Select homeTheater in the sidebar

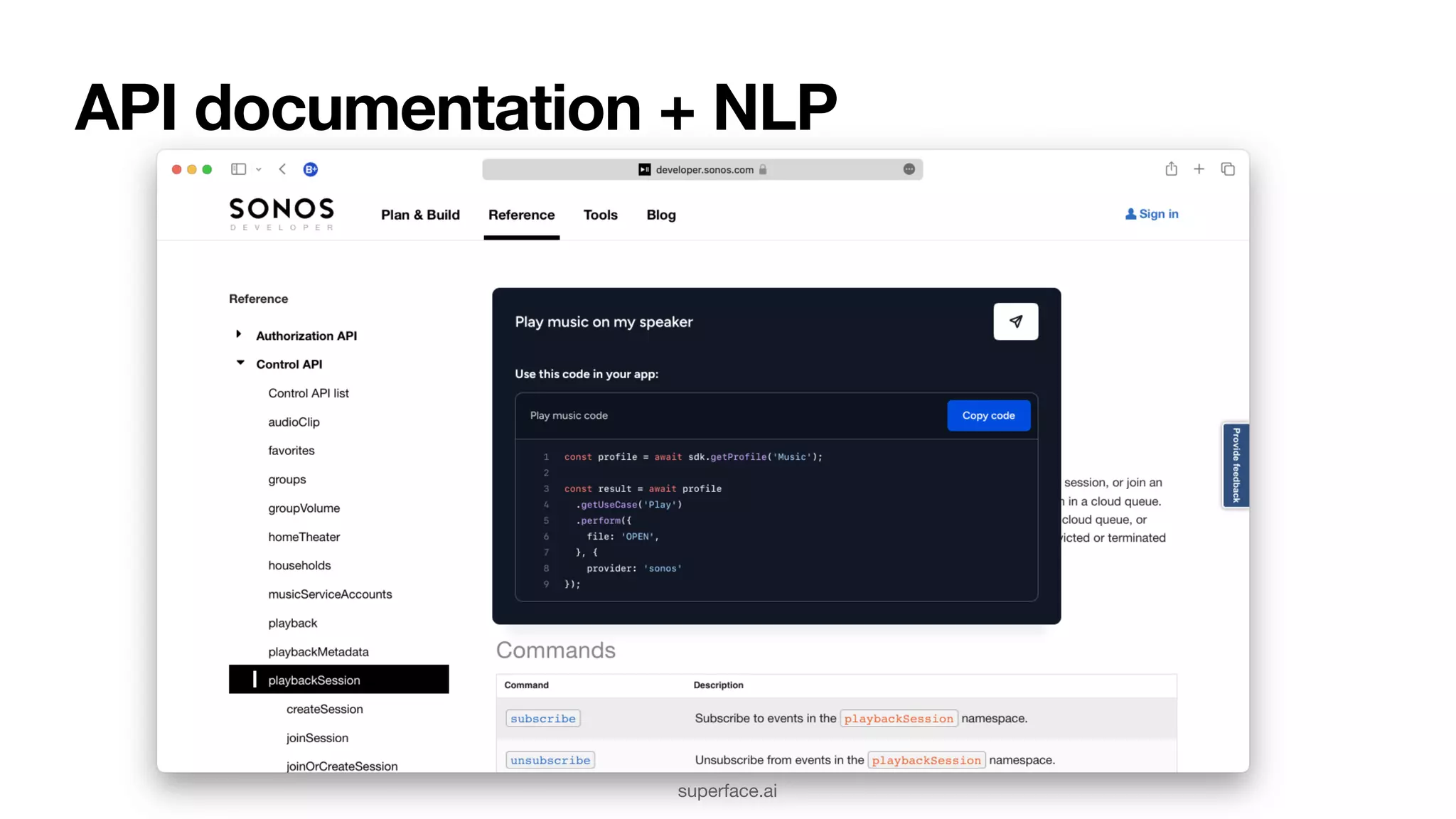tap(304, 537)
